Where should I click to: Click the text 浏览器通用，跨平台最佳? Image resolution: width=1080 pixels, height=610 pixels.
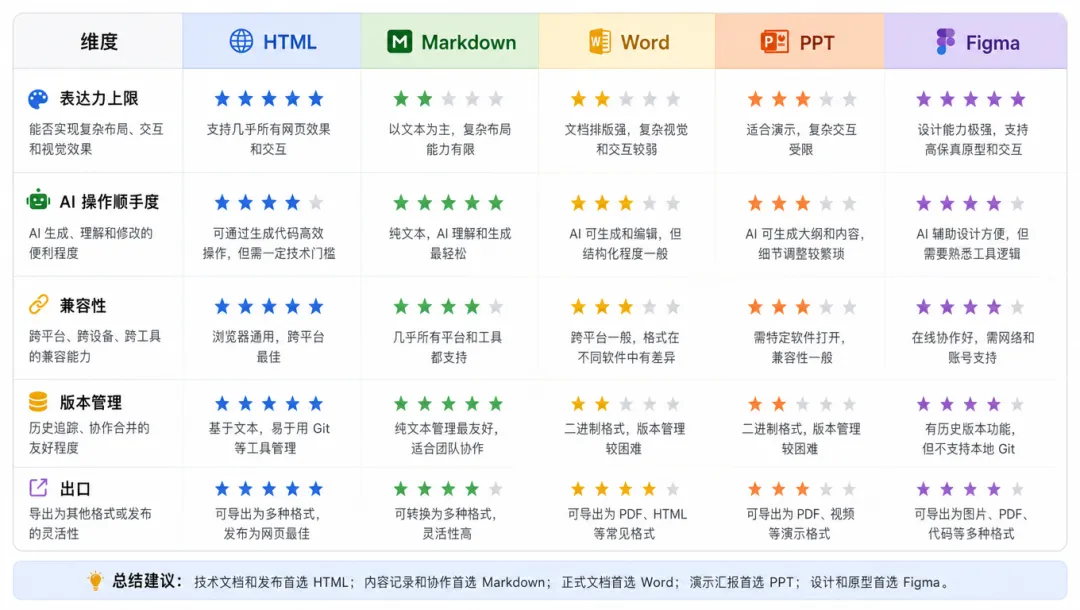[x=268, y=346]
